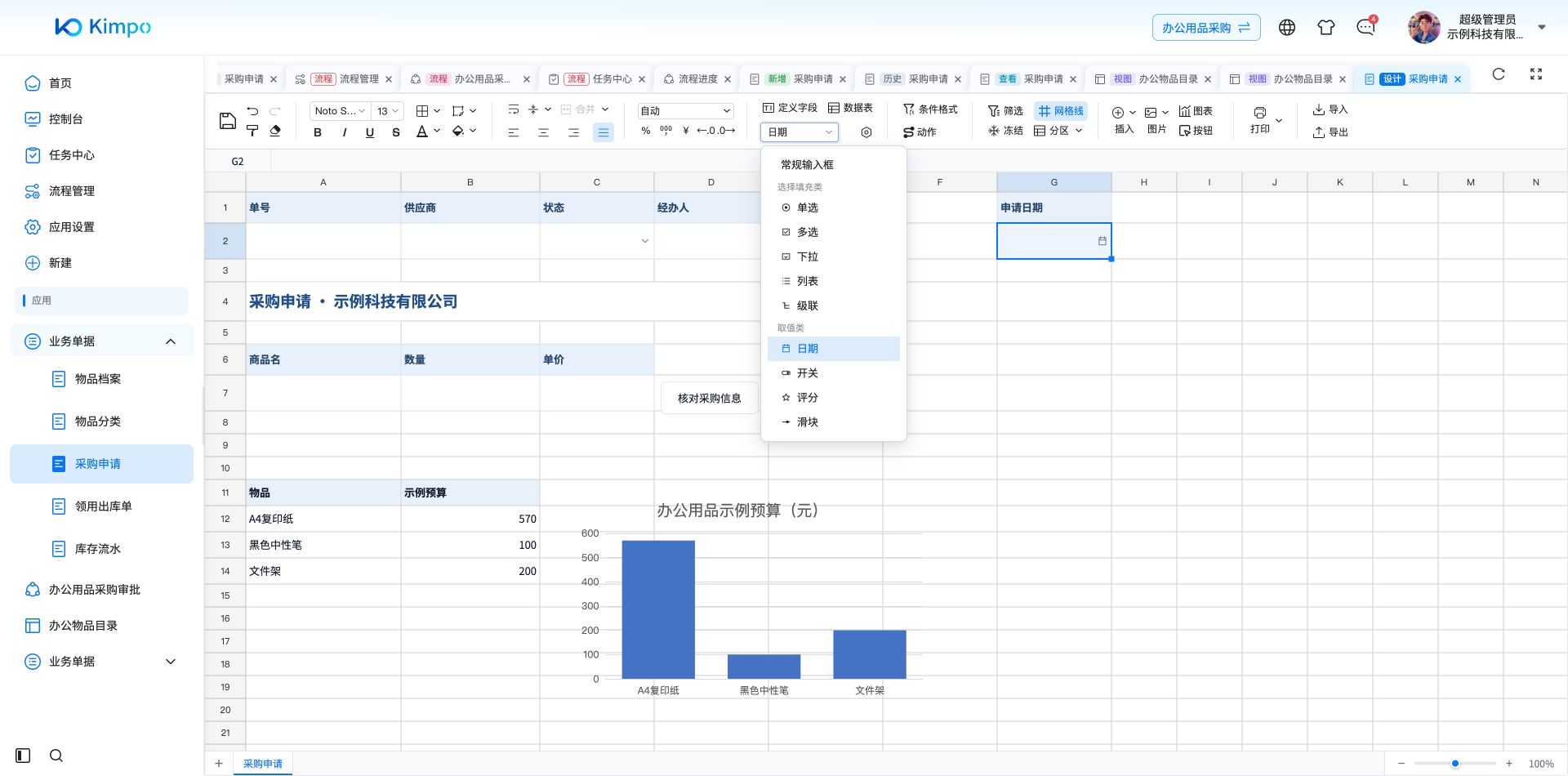1568x776 pixels.
Task: Apply percent number format
Action: 646,131
